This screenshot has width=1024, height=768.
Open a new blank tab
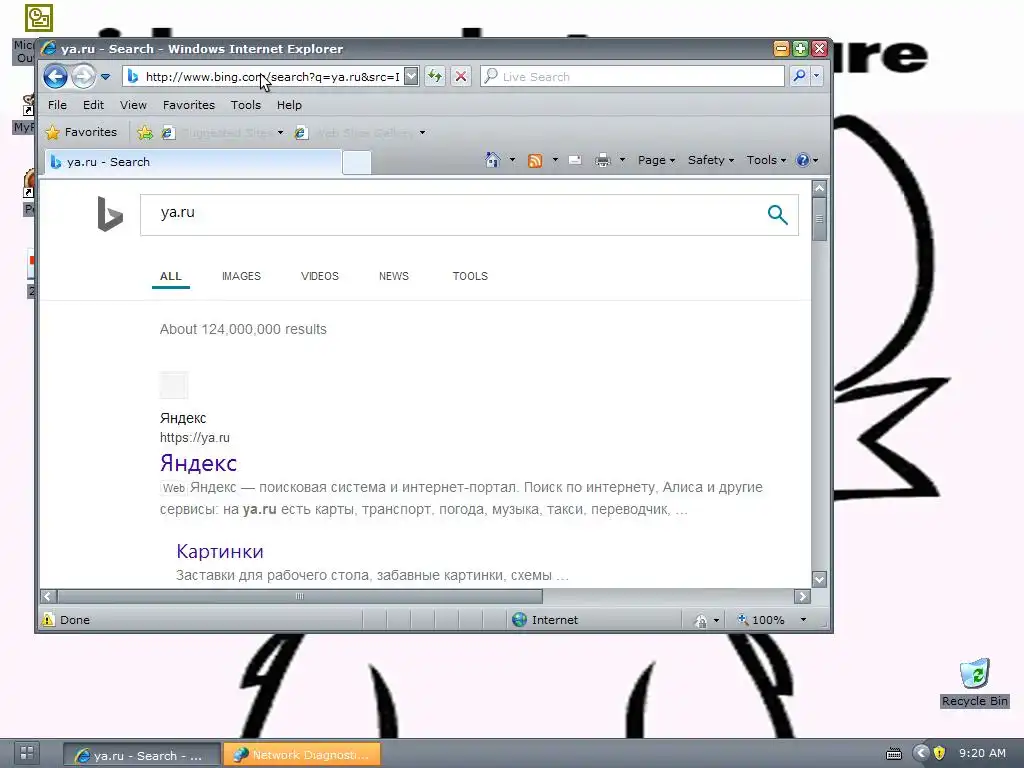(357, 163)
